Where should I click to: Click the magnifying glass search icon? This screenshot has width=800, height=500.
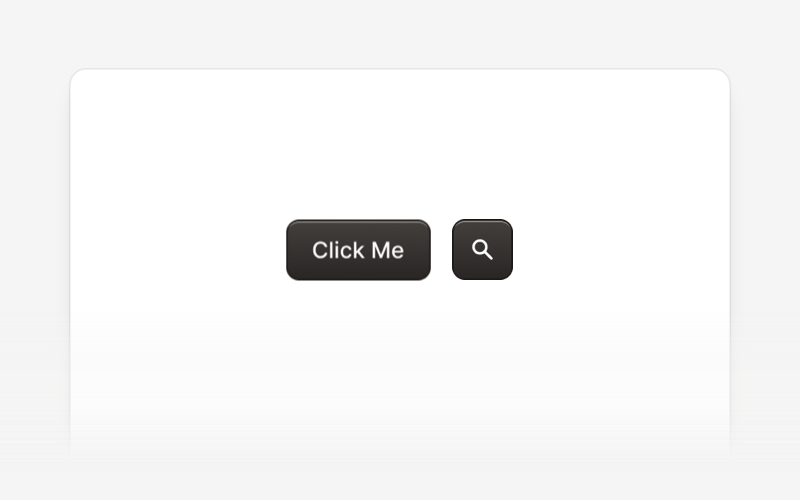coord(482,249)
